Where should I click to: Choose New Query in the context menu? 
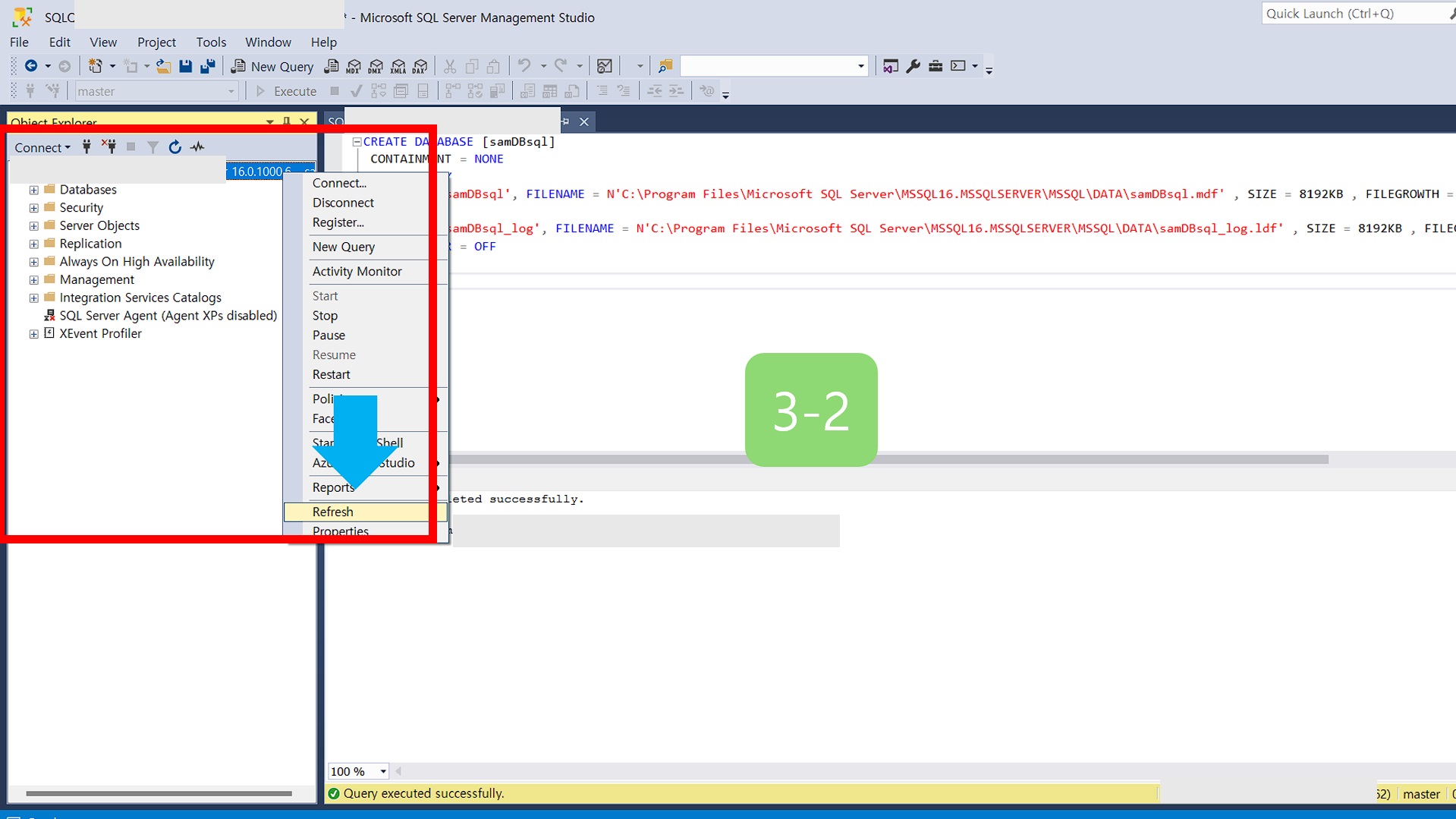366,247
